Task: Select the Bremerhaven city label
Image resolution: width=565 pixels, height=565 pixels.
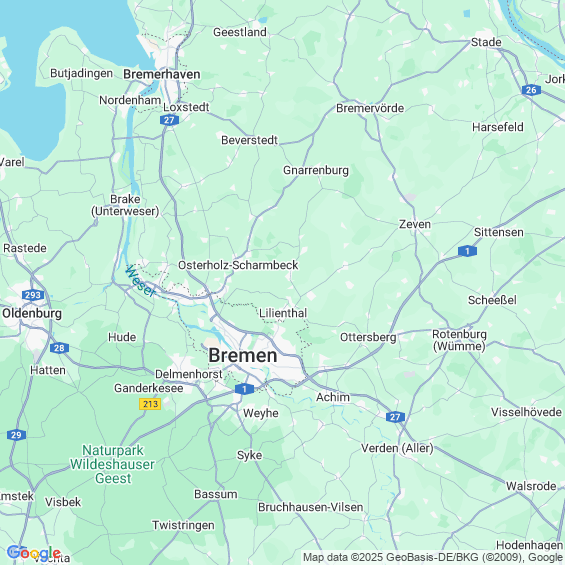Action: click(162, 74)
